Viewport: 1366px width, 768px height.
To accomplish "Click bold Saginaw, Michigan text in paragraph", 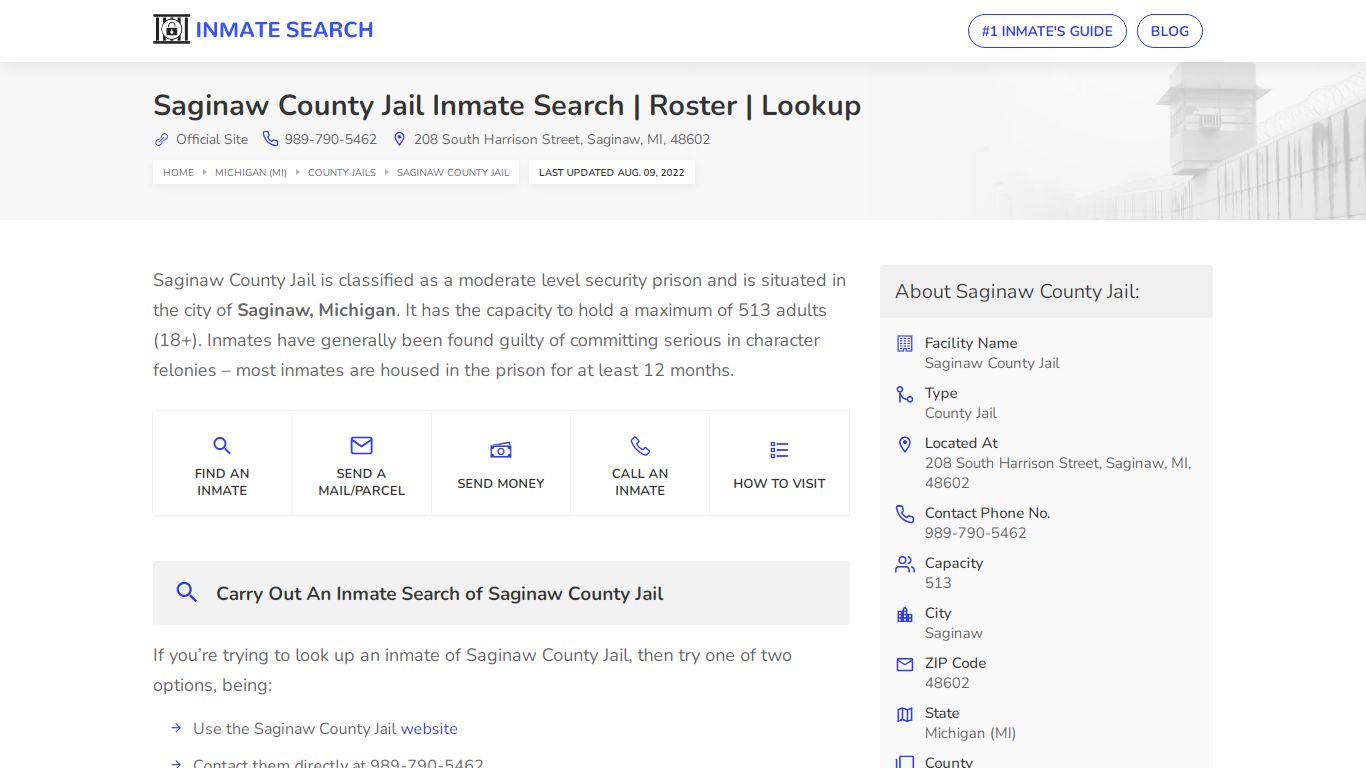I will (x=316, y=310).
